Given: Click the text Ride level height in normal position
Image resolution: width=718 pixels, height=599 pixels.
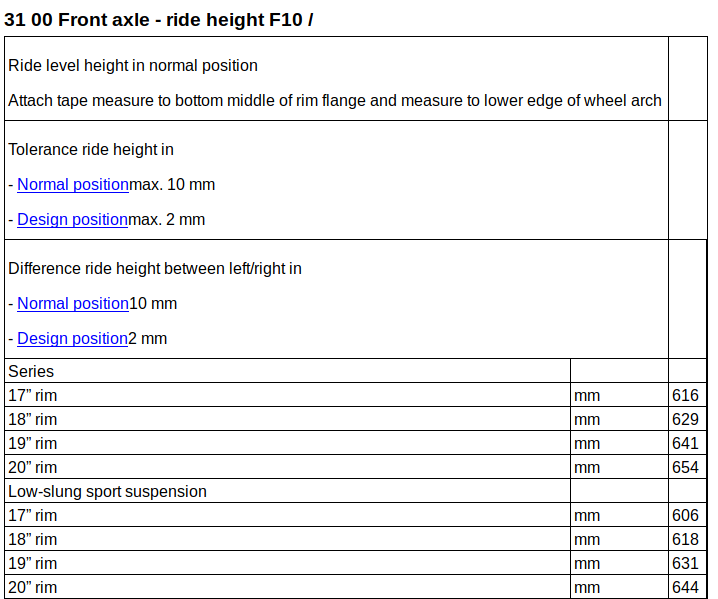Looking at the screenshot, I should click(x=133, y=65).
